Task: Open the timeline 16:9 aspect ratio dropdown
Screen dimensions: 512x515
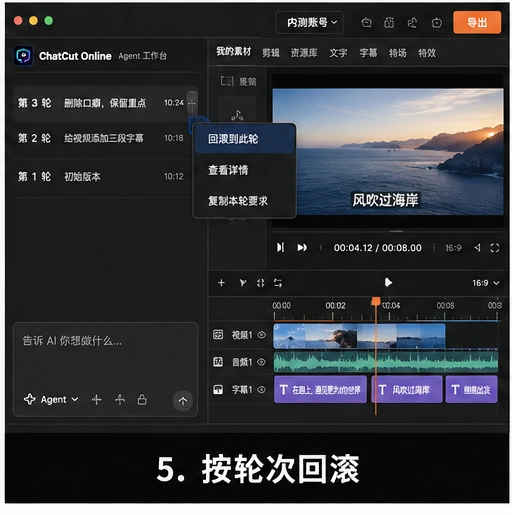Action: pos(486,283)
